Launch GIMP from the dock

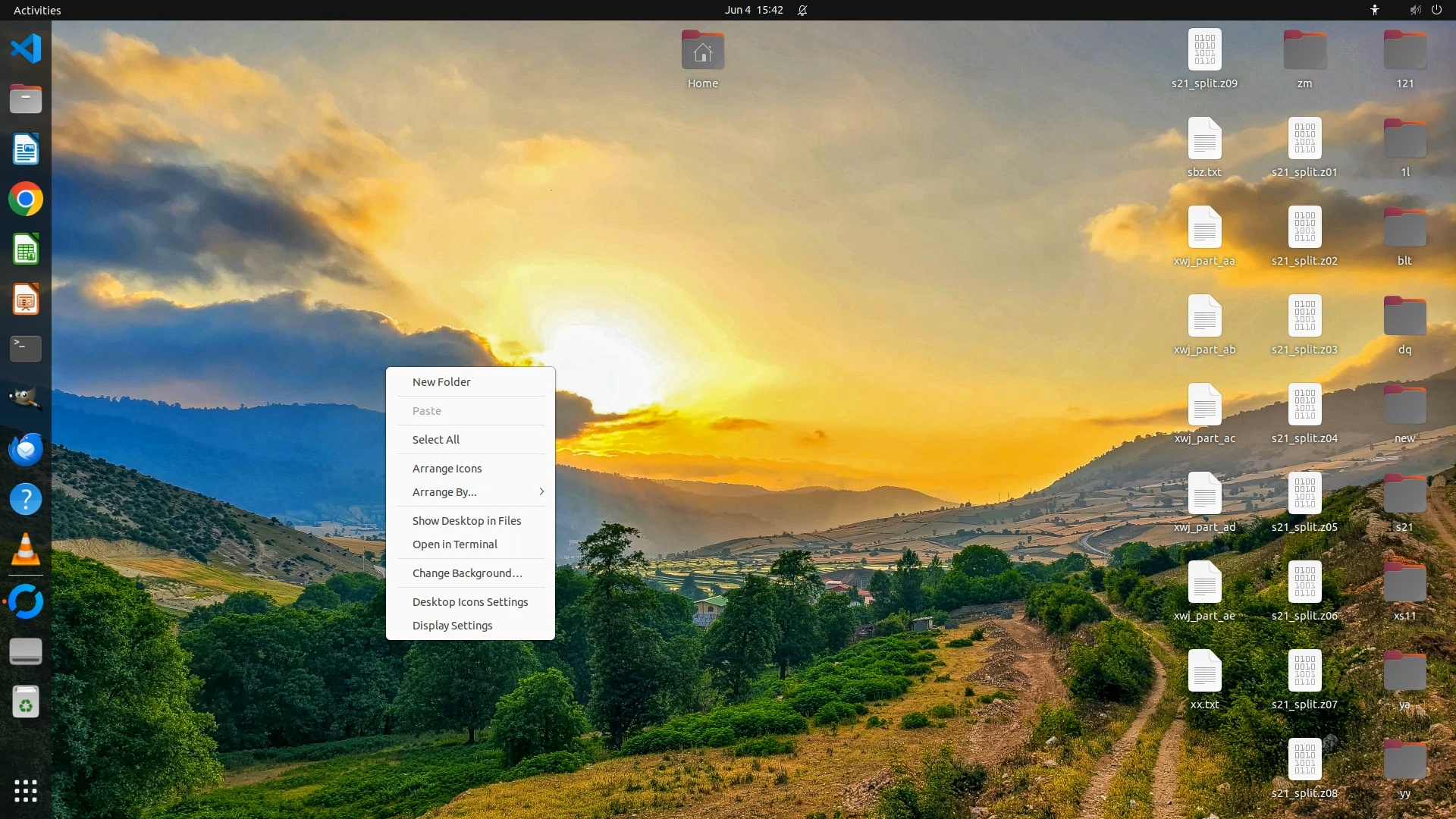(x=26, y=399)
